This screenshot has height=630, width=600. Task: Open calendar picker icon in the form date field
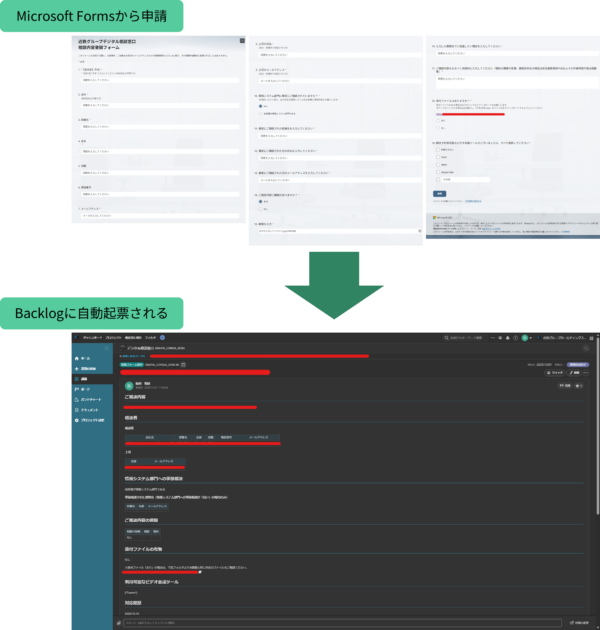pos(420,231)
